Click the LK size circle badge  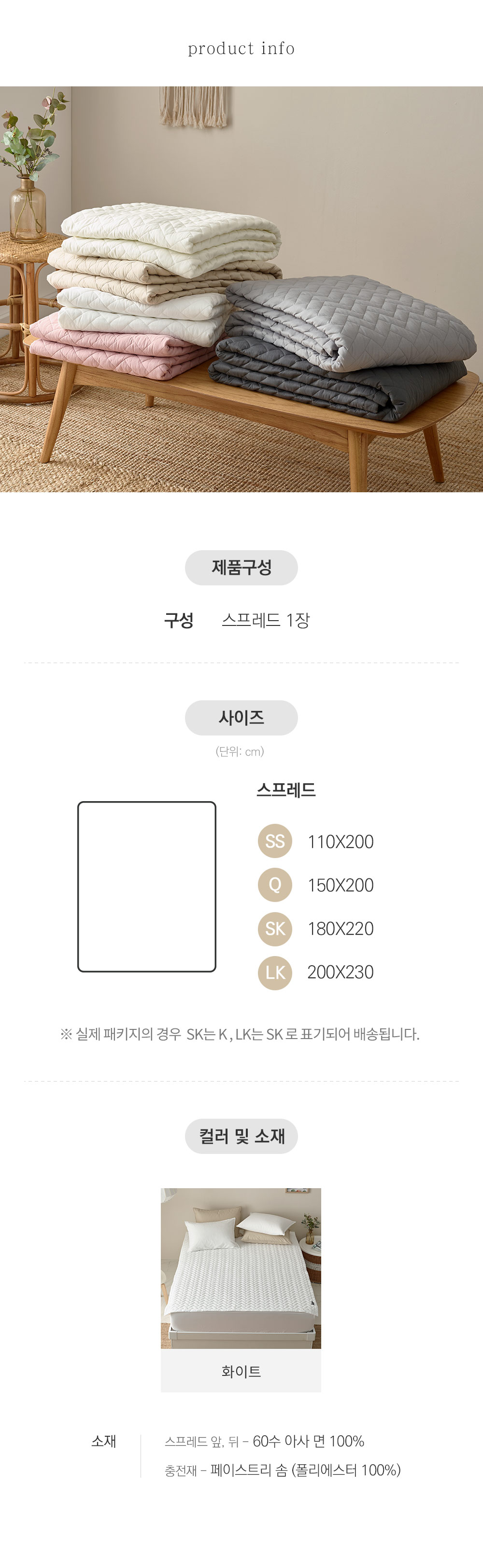(275, 972)
